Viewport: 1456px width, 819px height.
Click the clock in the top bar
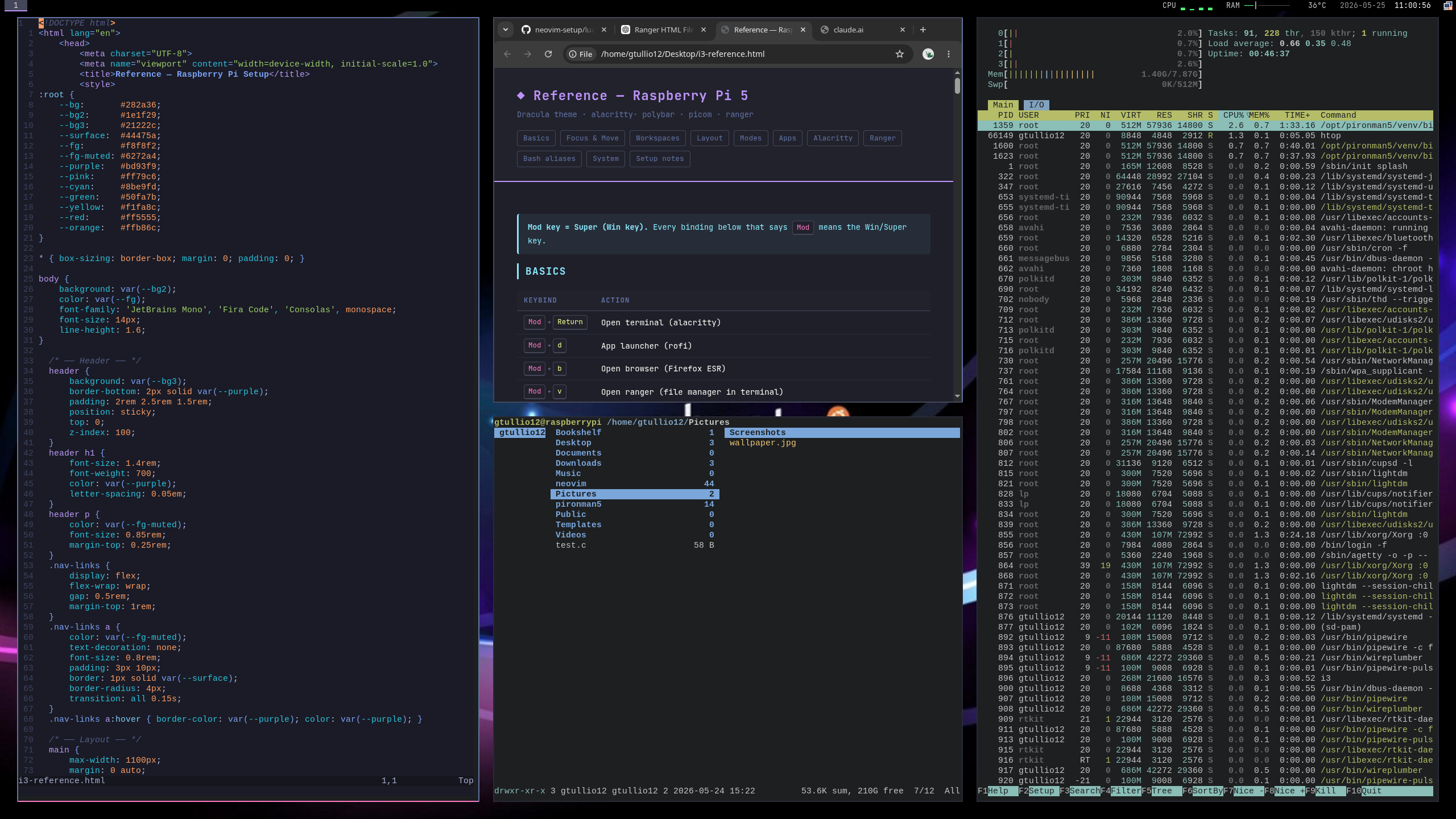pyautogui.click(x=1412, y=6)
